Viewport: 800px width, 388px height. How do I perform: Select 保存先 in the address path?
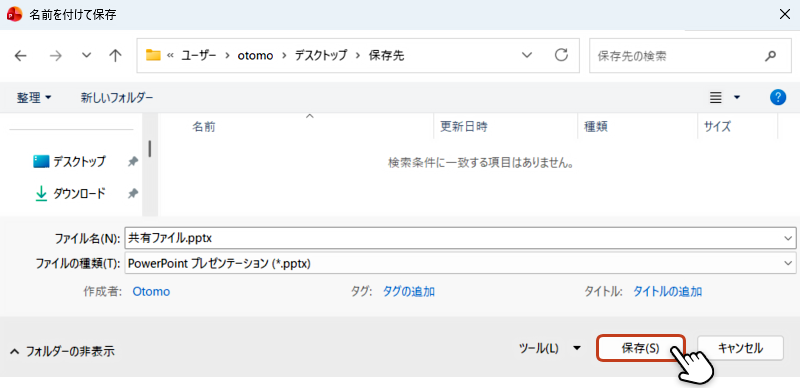pyautogui.click(x=386, y=56)
